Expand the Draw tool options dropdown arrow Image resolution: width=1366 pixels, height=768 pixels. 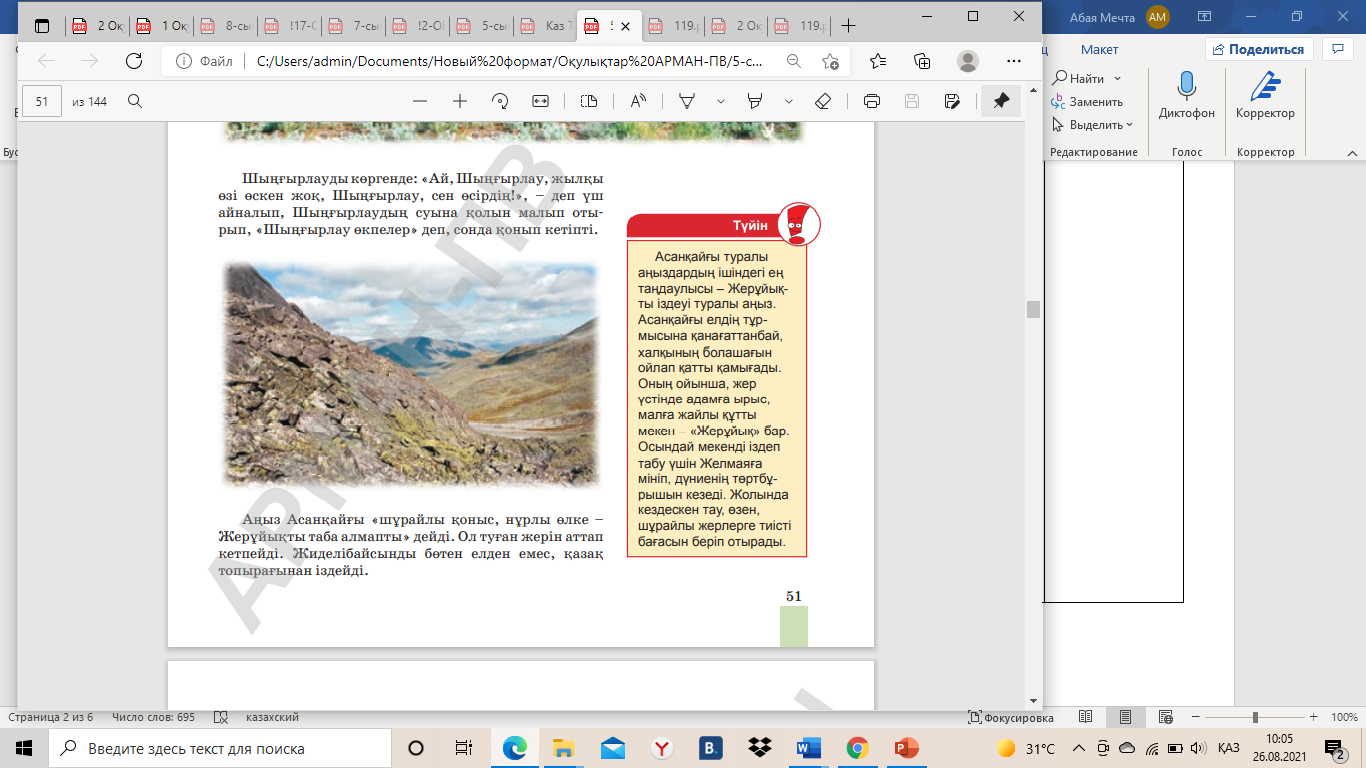click(720, 101)
